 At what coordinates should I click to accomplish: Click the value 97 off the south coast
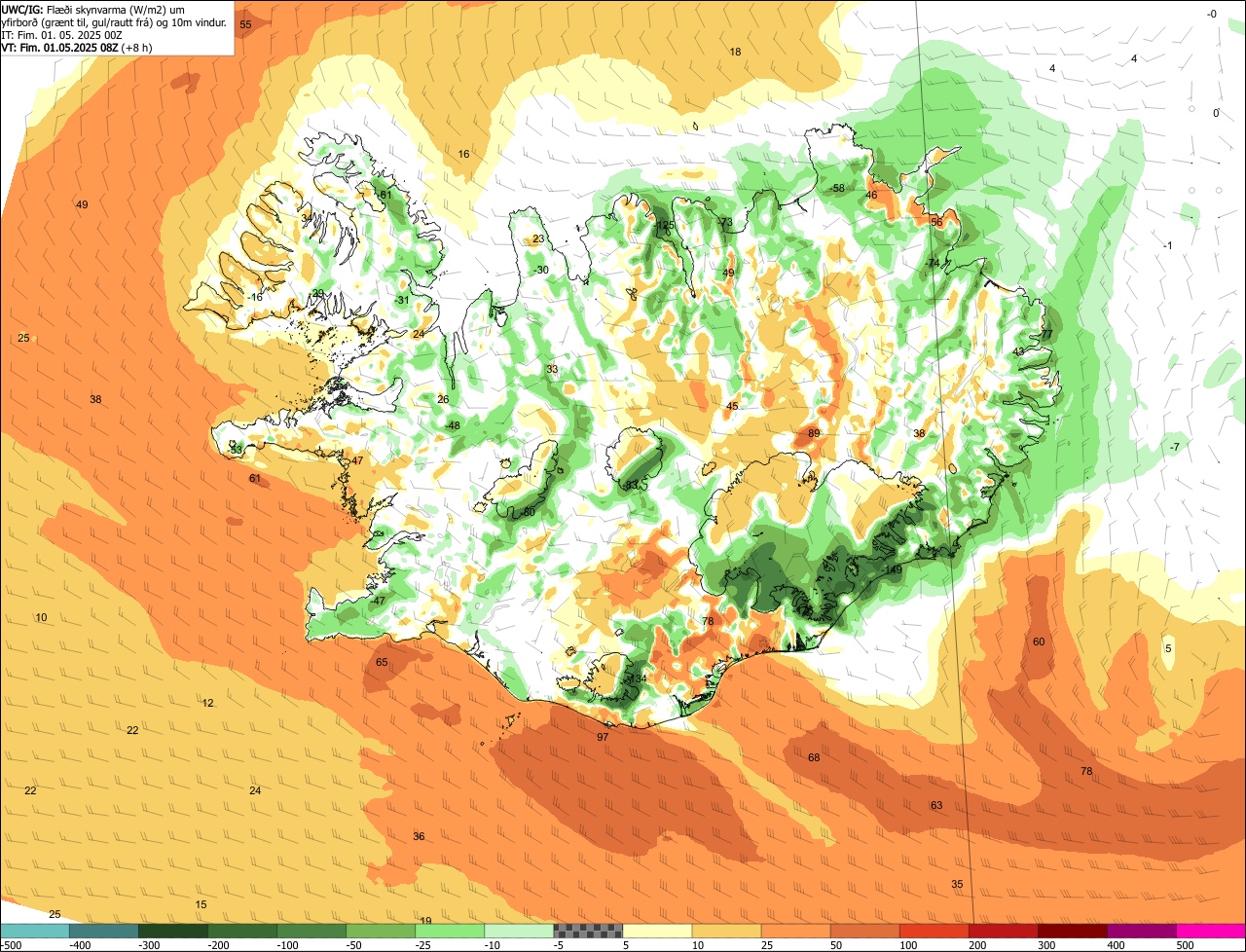click(603, 737)
